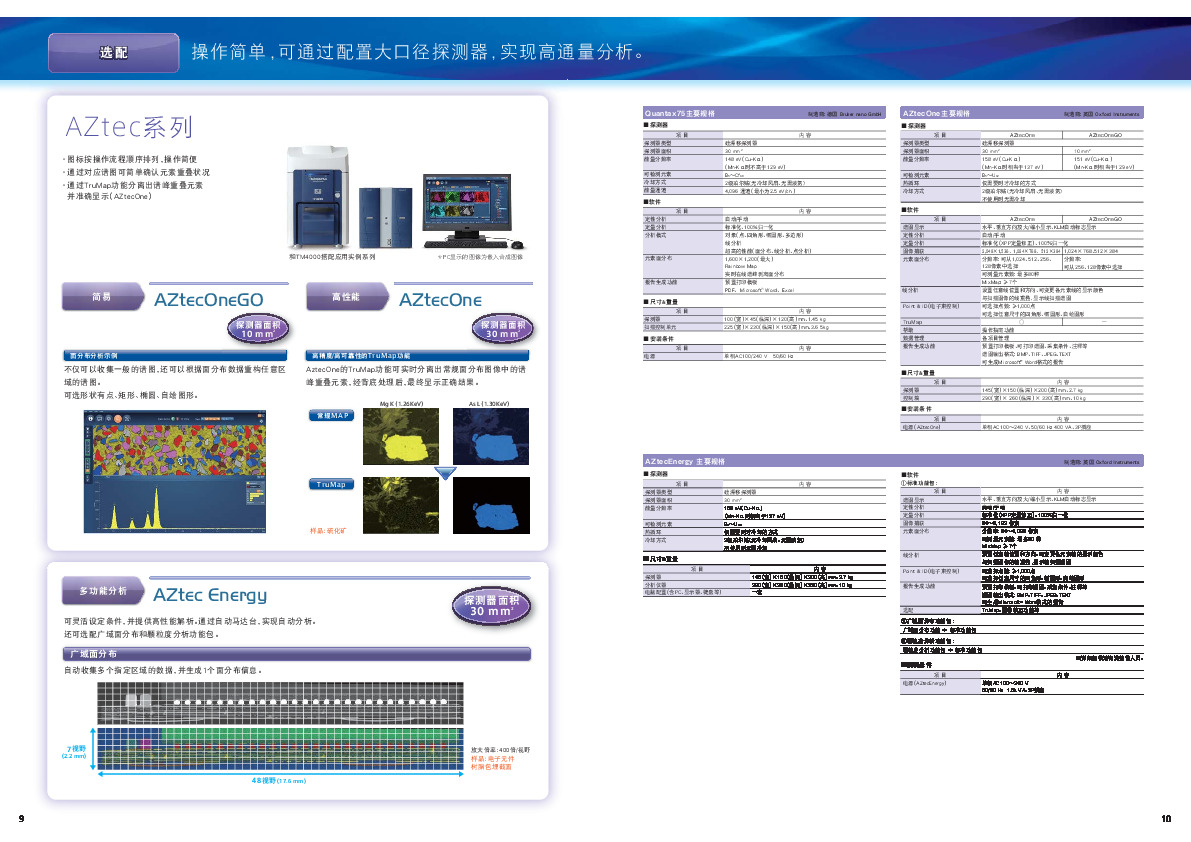
Task: Select the blue As L conventional map image
Action: click(x=491, y=437)
